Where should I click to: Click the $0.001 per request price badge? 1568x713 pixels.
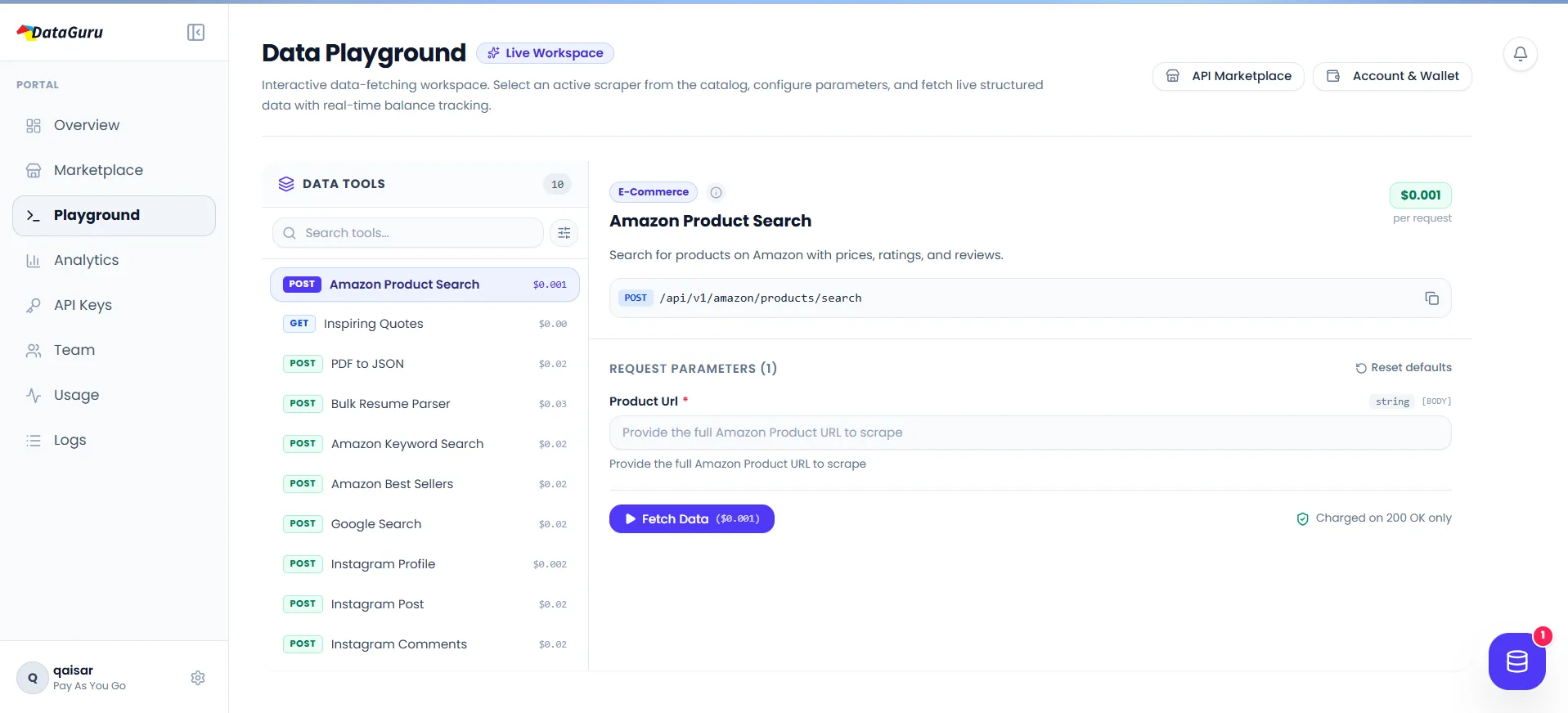point(1421,195)
